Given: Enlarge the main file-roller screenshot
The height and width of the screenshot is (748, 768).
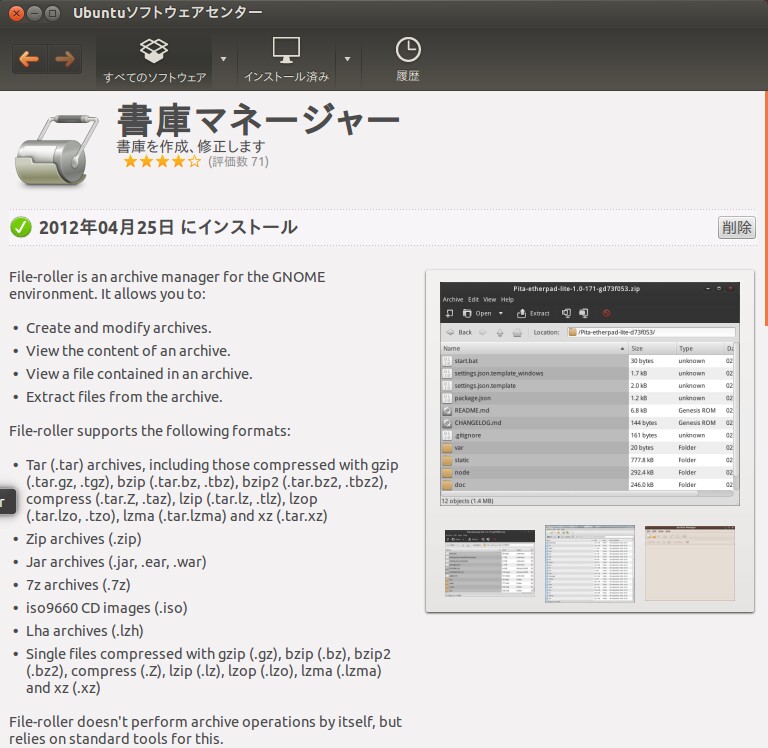Looking at the screenshot, I should coord(590,394).
